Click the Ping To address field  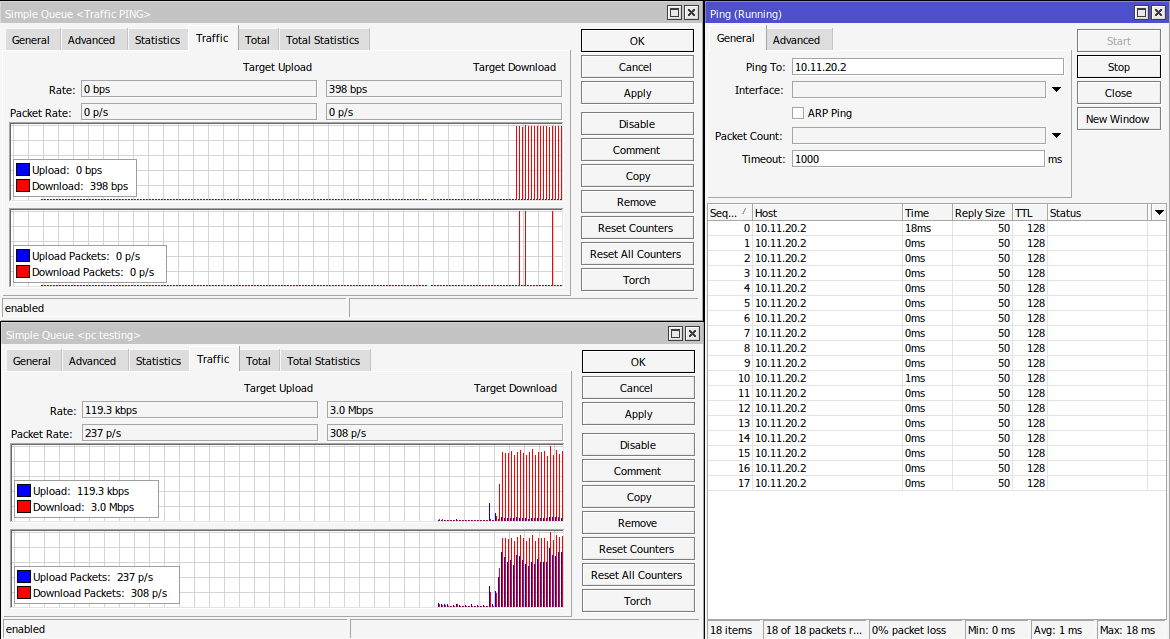pos(927,67)
